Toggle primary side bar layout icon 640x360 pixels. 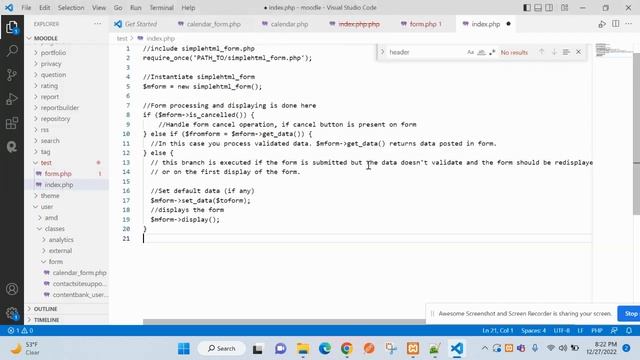(527, 8)
